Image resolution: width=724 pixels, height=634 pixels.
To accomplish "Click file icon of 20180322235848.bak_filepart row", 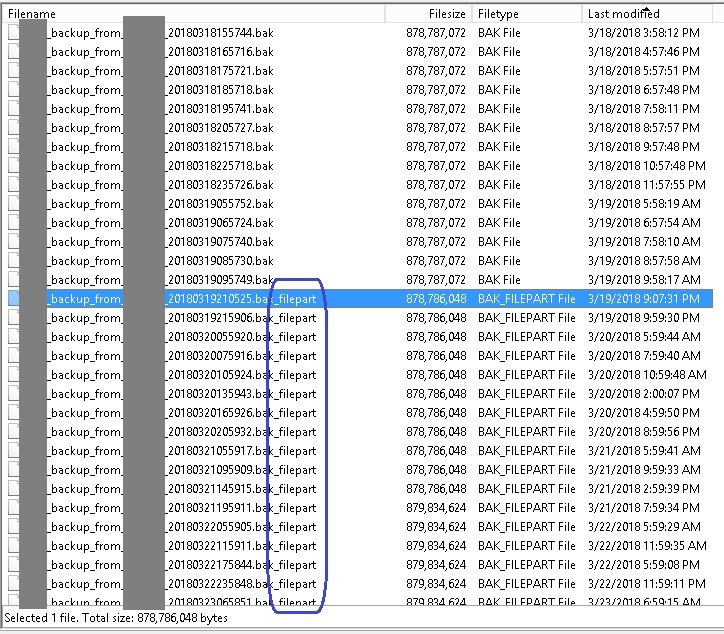I will pyautogui.click(x=13, y=584).
